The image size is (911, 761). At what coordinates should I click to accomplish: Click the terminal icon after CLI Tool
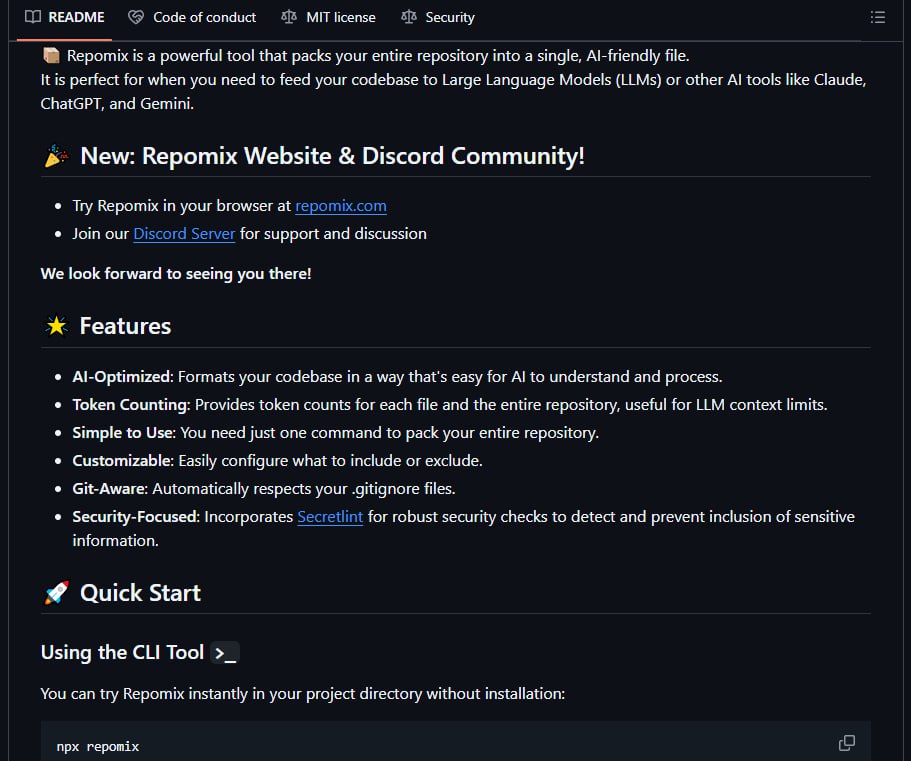225,653
